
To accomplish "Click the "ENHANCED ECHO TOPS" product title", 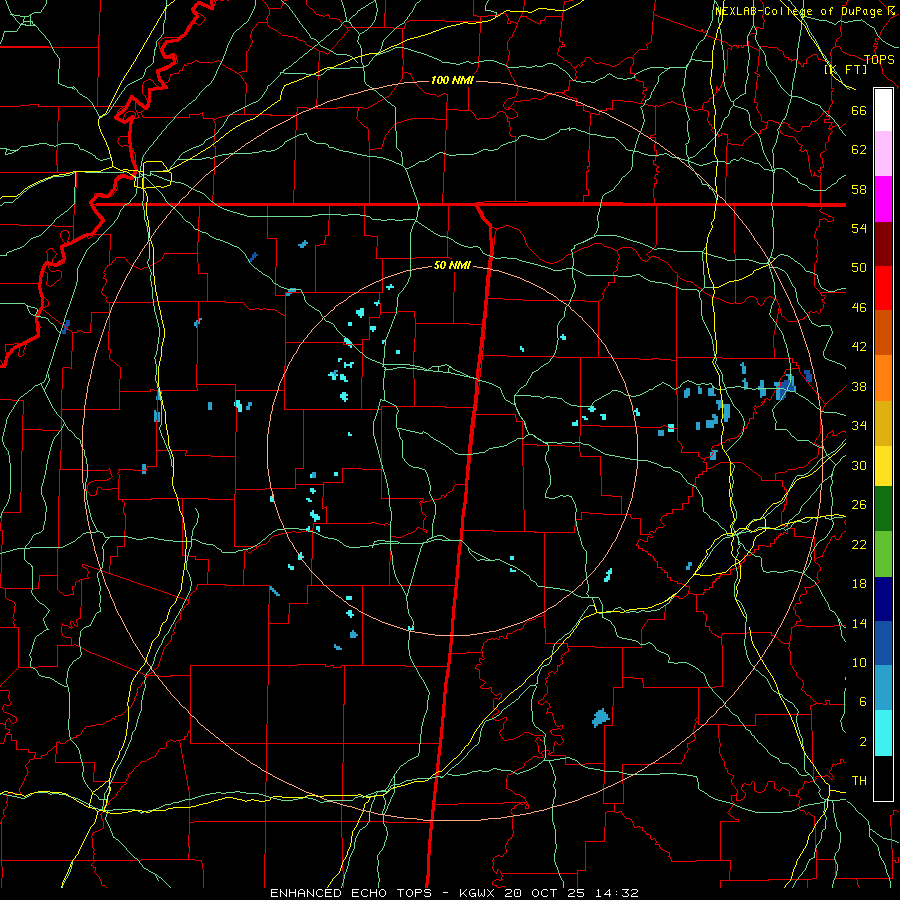I will 351,893.
